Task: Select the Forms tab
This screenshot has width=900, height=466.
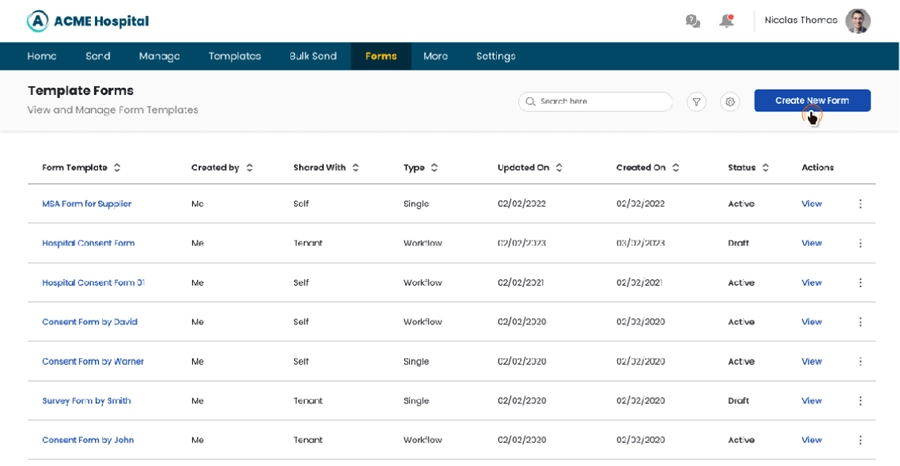Action: click(381, 56)
